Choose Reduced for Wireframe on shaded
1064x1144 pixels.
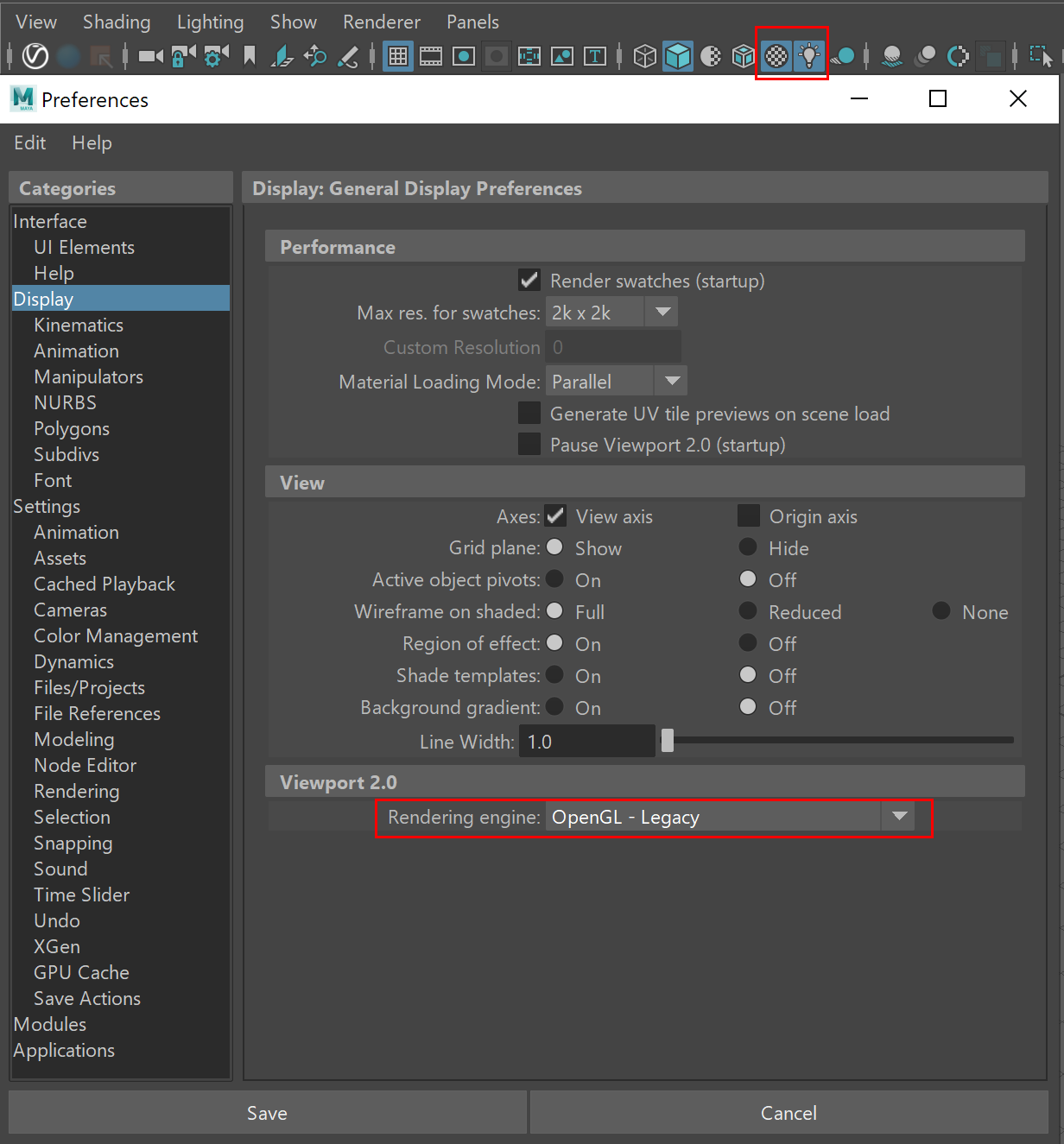coord(748,611)
